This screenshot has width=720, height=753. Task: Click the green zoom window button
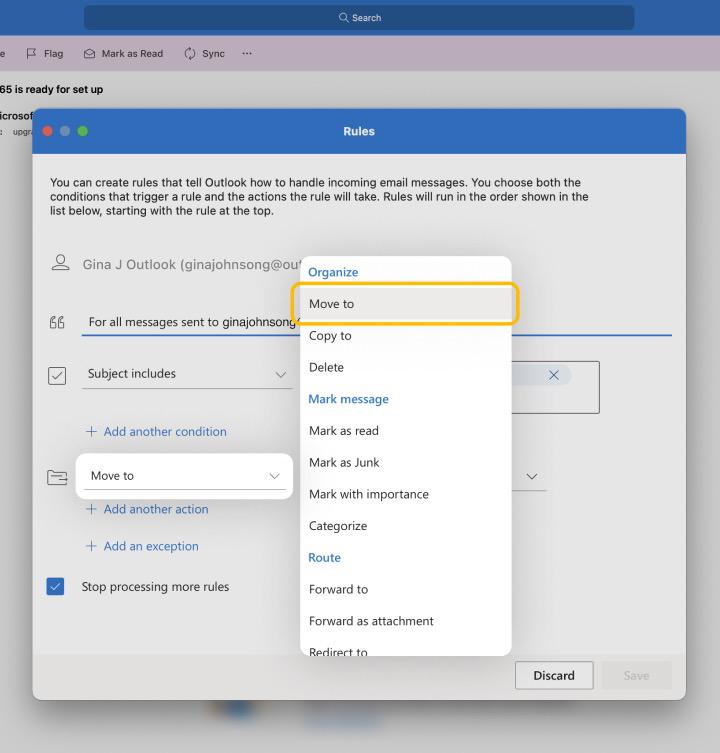(82, 131)
